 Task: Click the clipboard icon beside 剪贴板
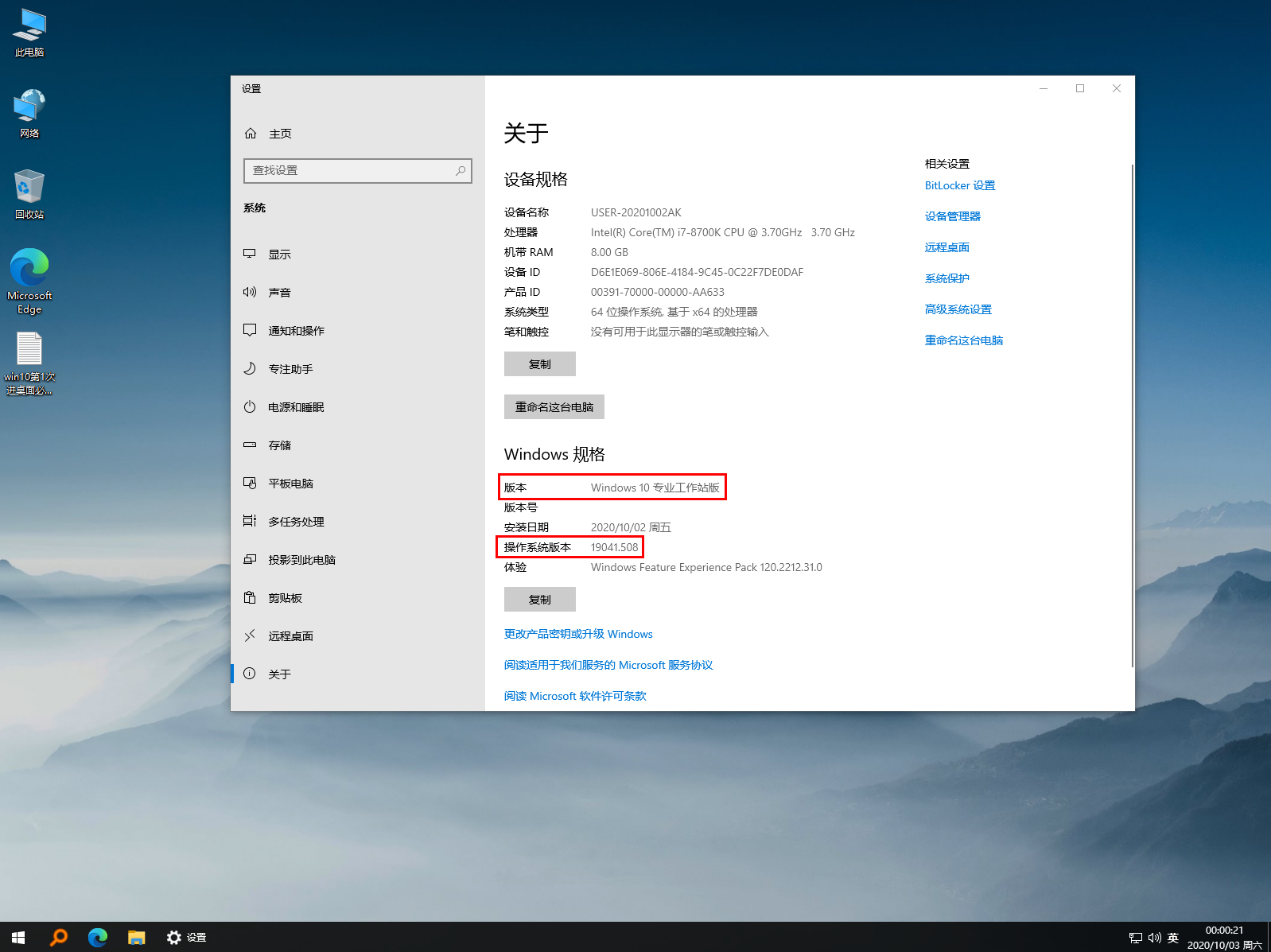[x=250, y=597]
